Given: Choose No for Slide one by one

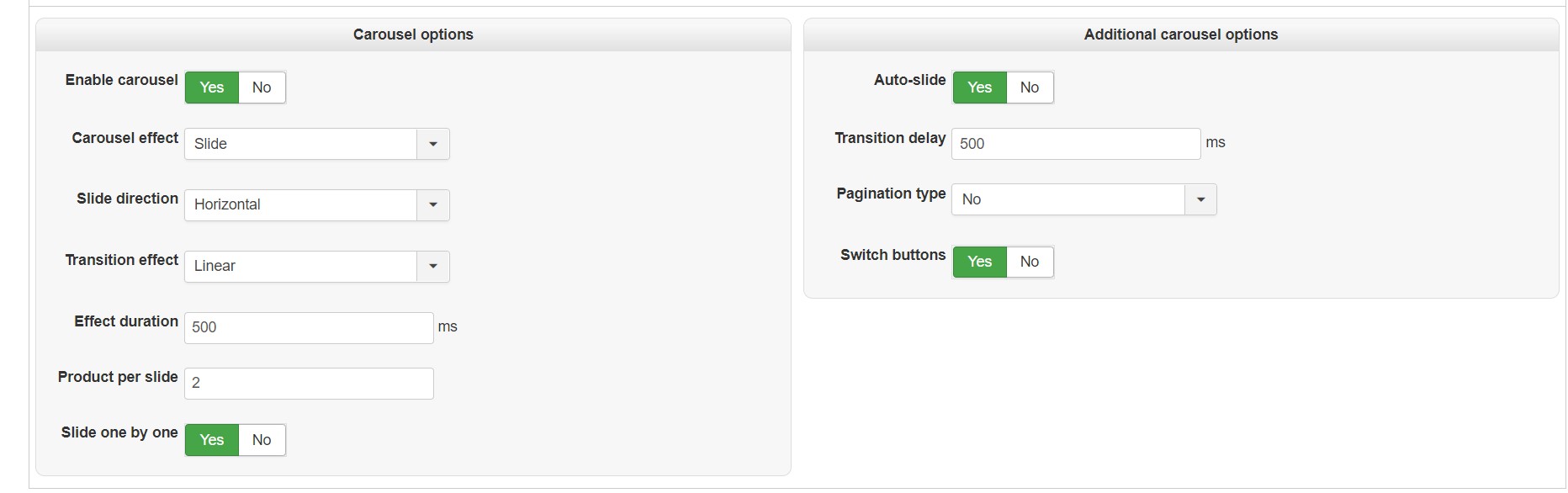Looking at the screenshot, I should pyautogui.click(x=262, y=440).
